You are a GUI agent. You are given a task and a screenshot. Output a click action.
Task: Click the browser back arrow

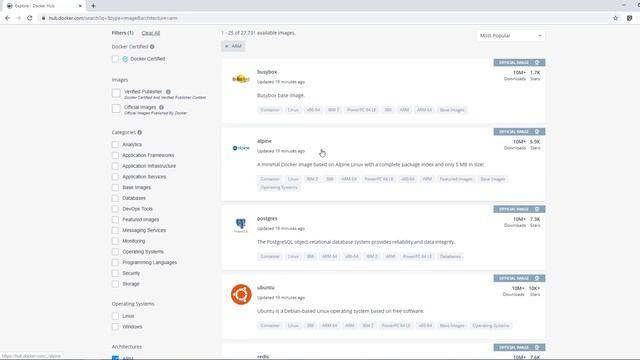point(7,18)
